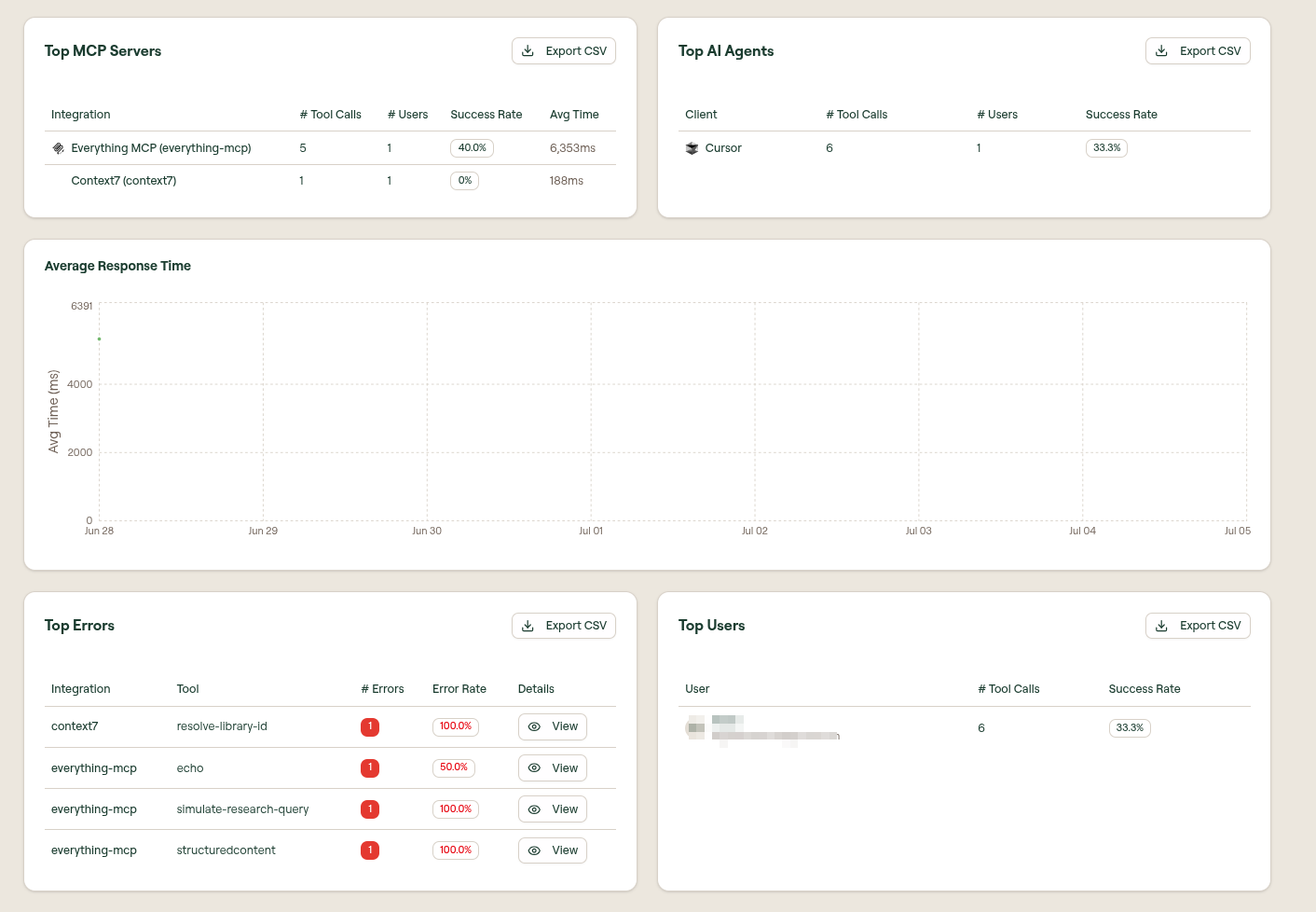Click the Everything MCP server icon

pos(58,148)
